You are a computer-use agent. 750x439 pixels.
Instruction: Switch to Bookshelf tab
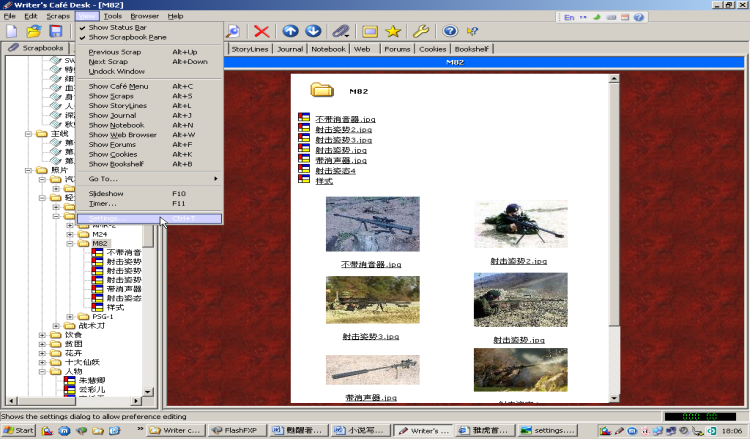[x=472, y=49]
